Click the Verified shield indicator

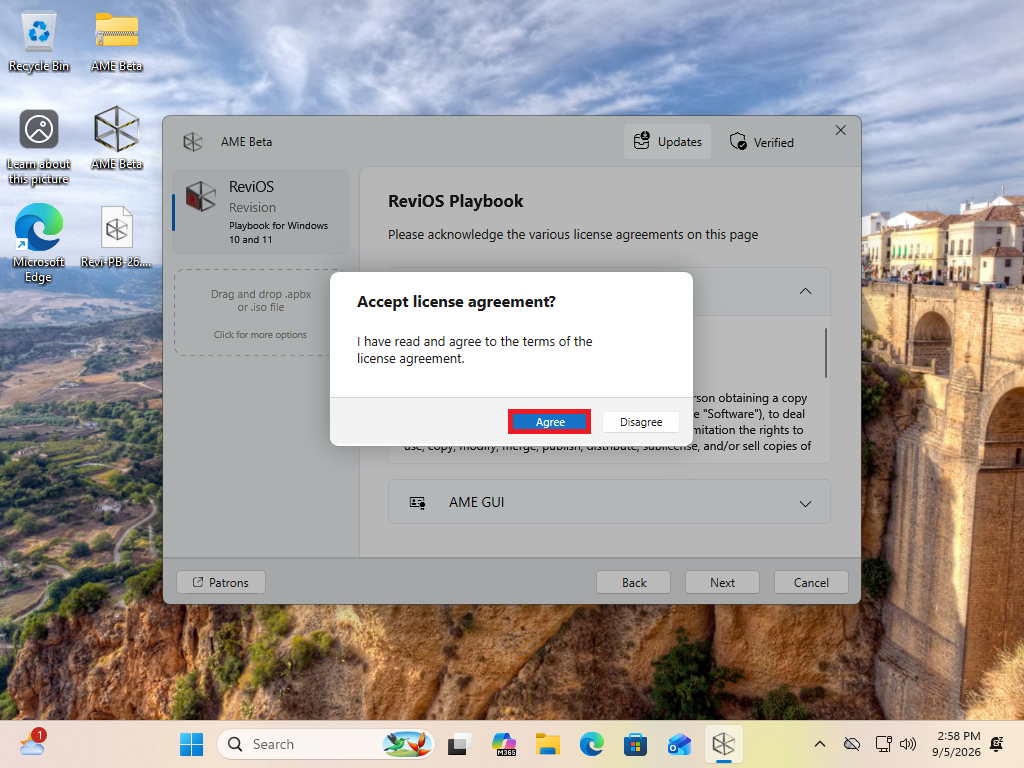coord(761,142)
